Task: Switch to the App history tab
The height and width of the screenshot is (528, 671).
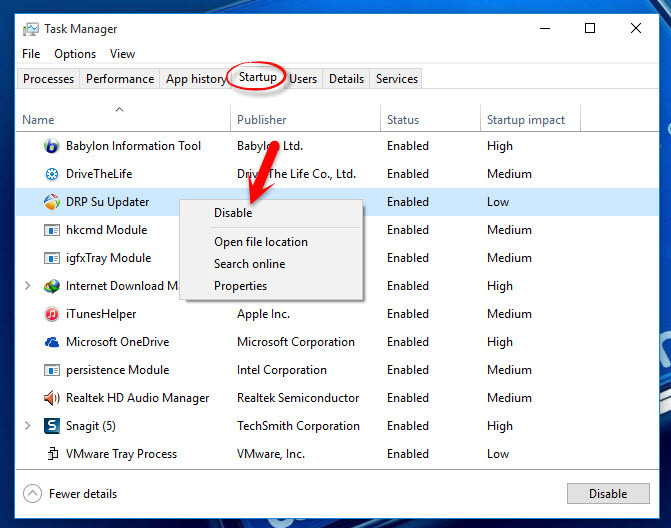Action: [x=195, y=79]
